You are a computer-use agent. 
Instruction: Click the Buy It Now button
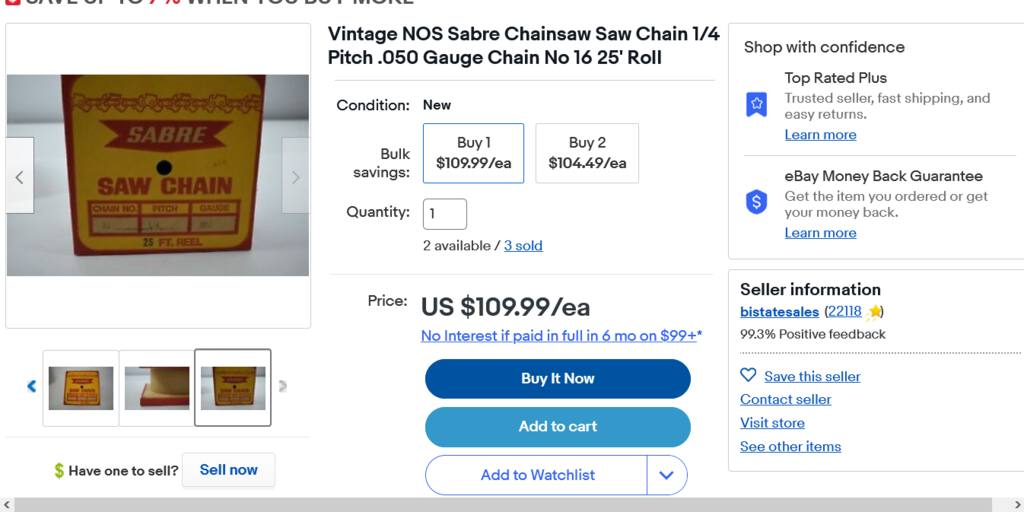click(x=557, y=379)
